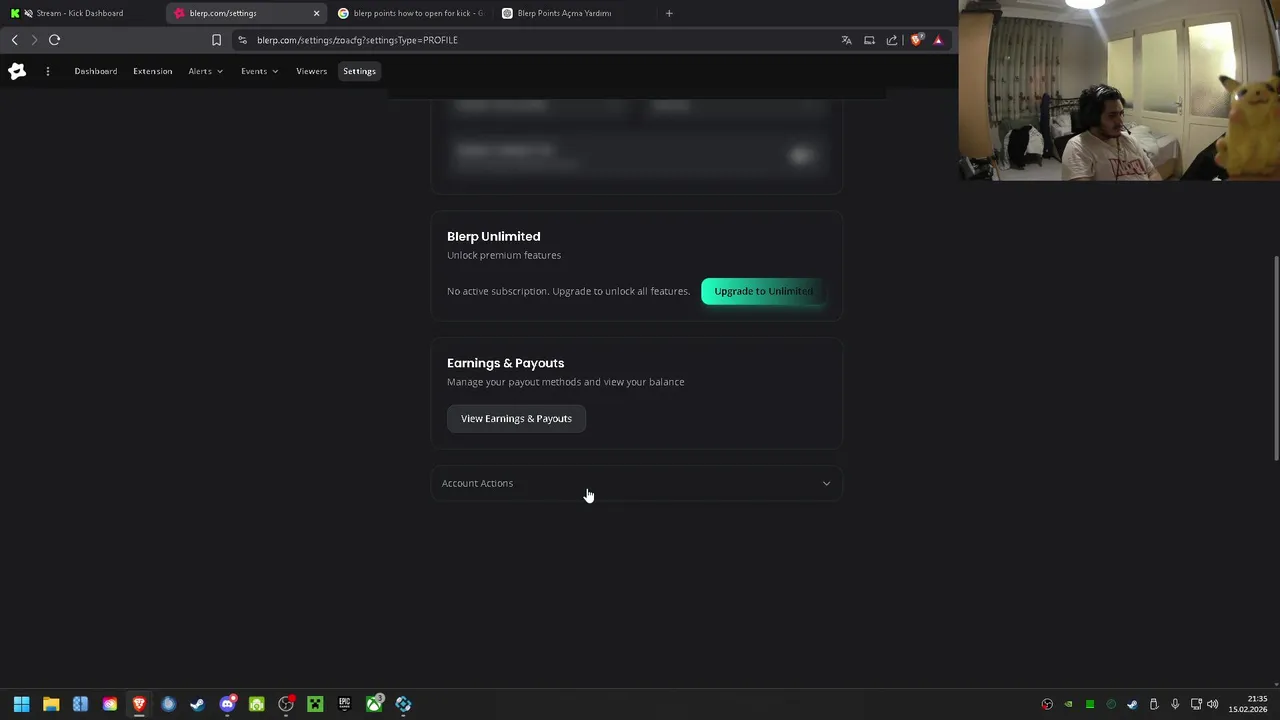The width and height of the screenshot is (1280, 720).
Task: Expand the Account Actions section
Action: [x=636, y=483]
